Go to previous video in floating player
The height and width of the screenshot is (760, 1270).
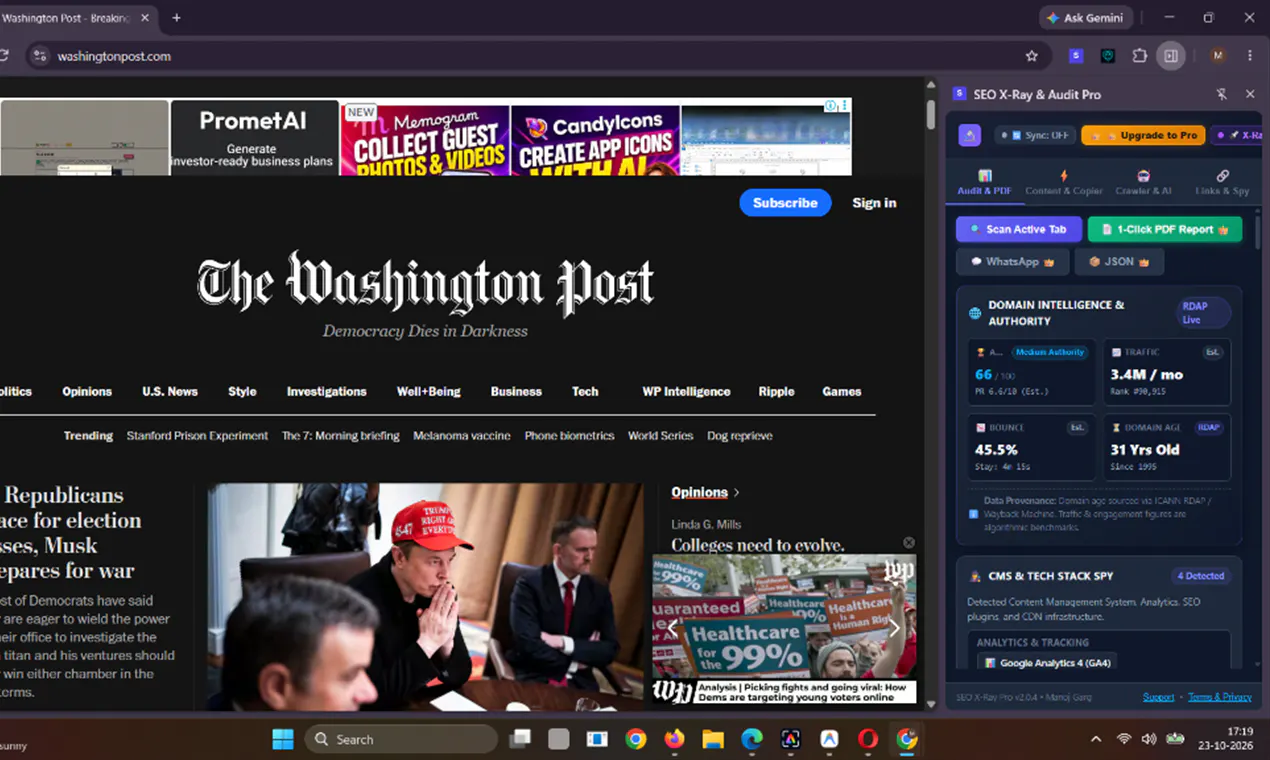673,629
